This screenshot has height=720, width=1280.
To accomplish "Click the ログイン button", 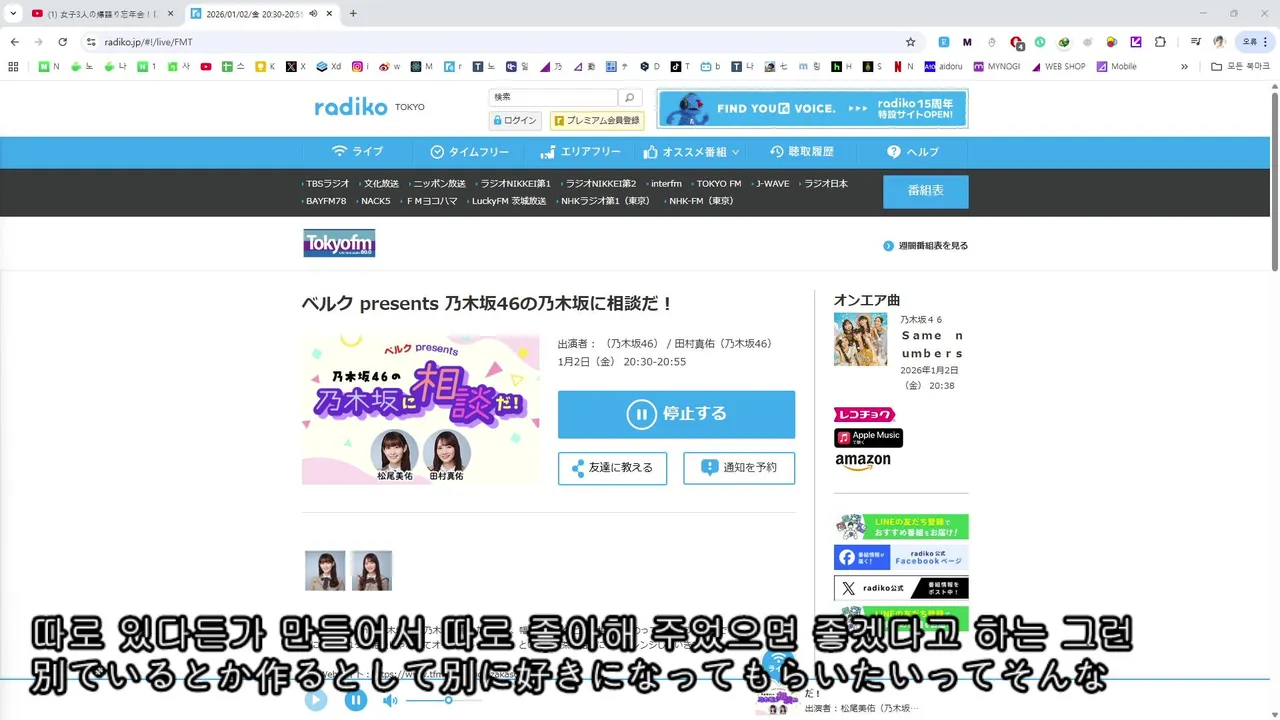I will [x=516, y=120].
